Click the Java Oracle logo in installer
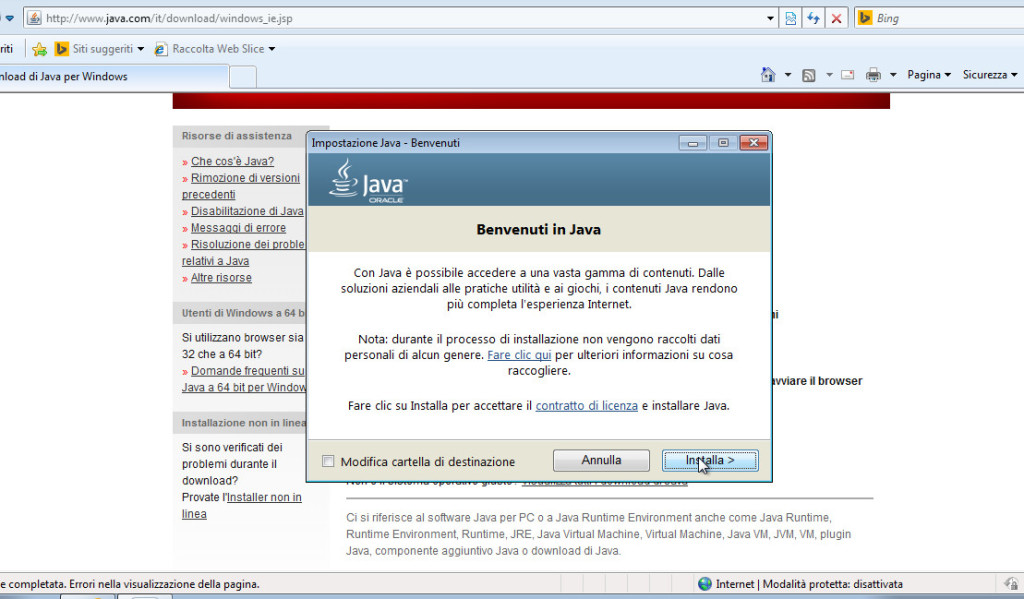The width and height of the screenshot is (1024, 599). point(368,180)
